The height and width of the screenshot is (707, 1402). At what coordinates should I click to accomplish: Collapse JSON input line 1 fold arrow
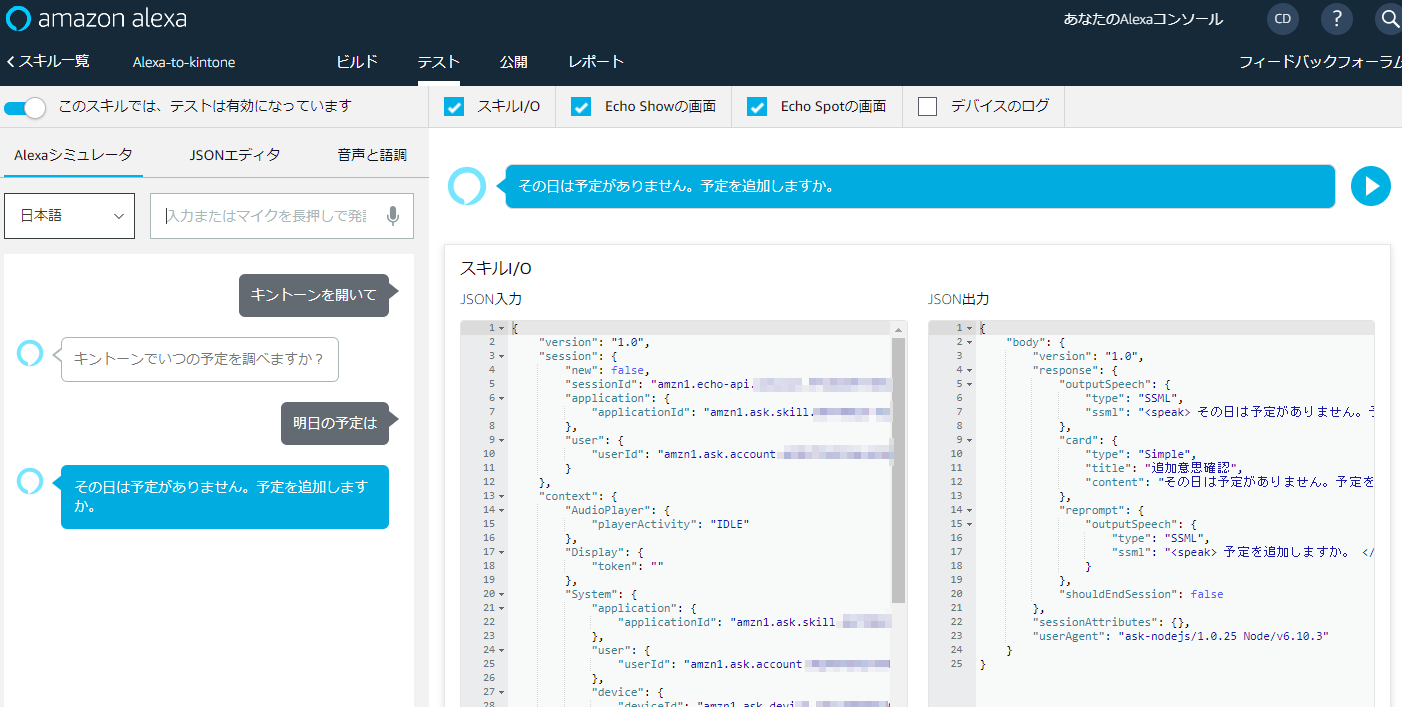[x=501, y=328]
